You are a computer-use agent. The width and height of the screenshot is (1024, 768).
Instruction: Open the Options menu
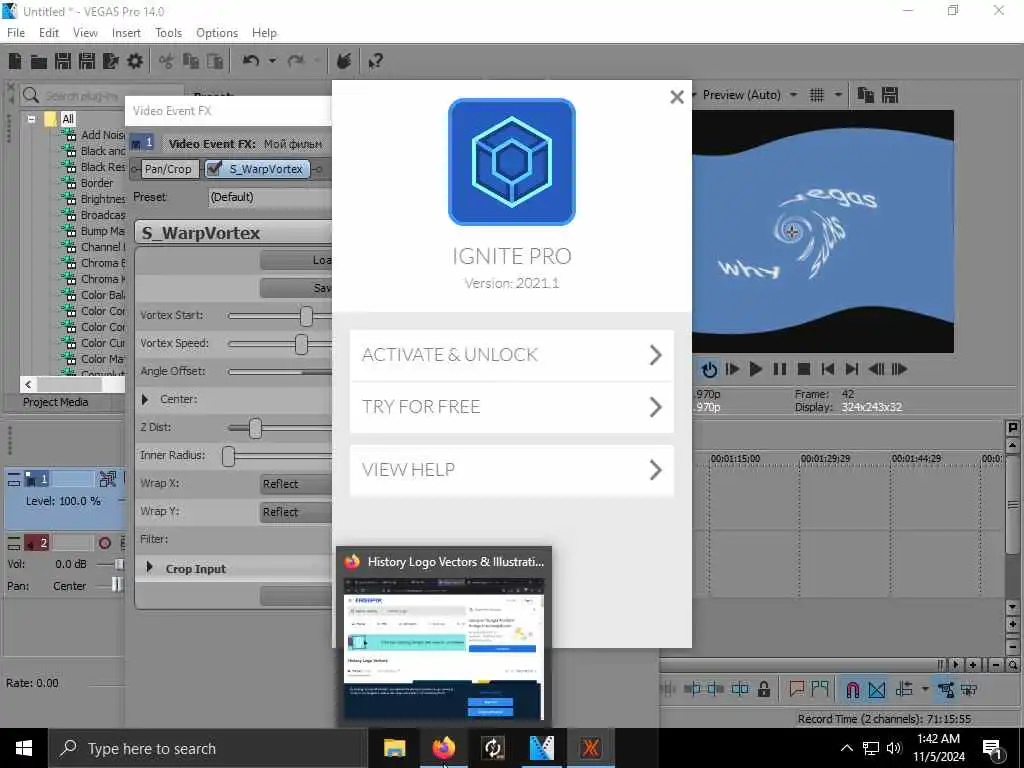pyautogui.click(x=217, y=33)
